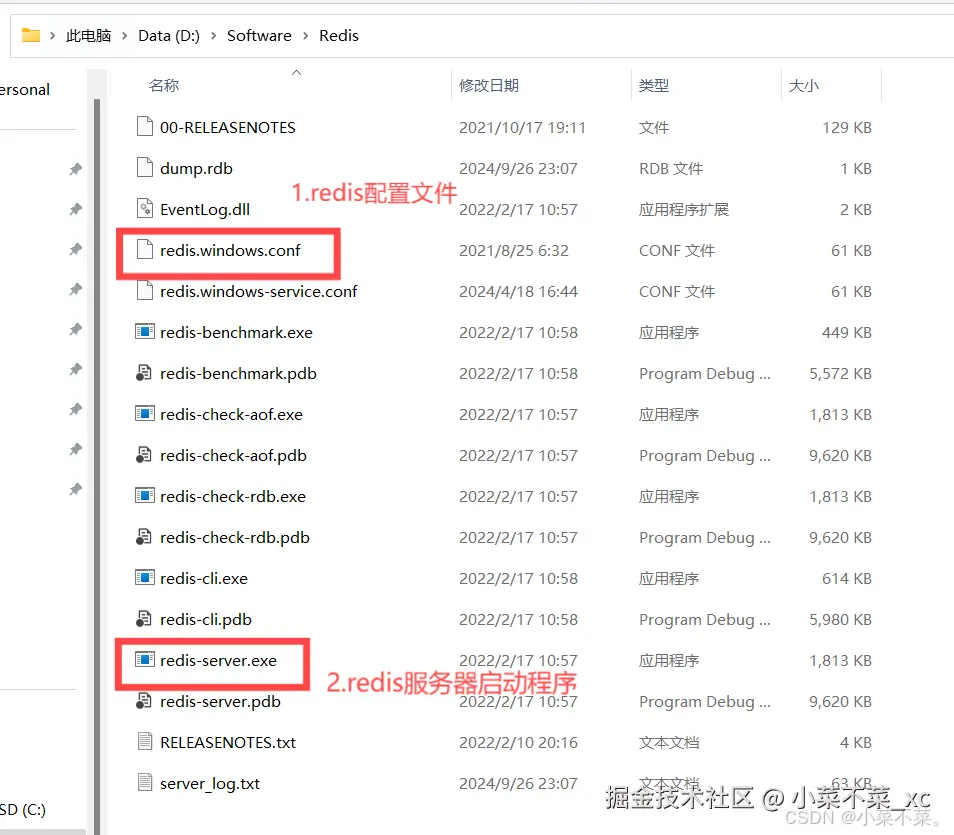
Task: Click the redis.windows-service.conf file icon
Action: [x=145, y=290]
